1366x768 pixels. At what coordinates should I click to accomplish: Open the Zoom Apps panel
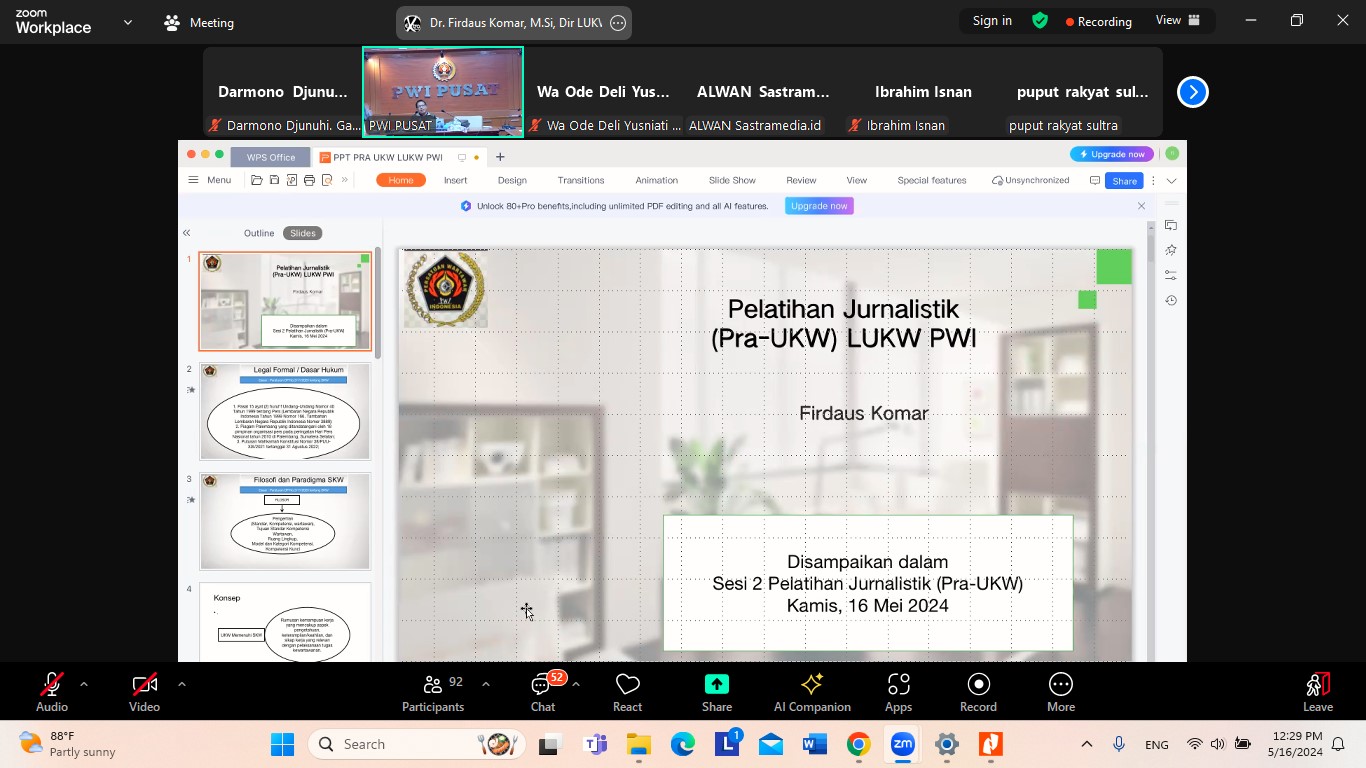(898, 693)
